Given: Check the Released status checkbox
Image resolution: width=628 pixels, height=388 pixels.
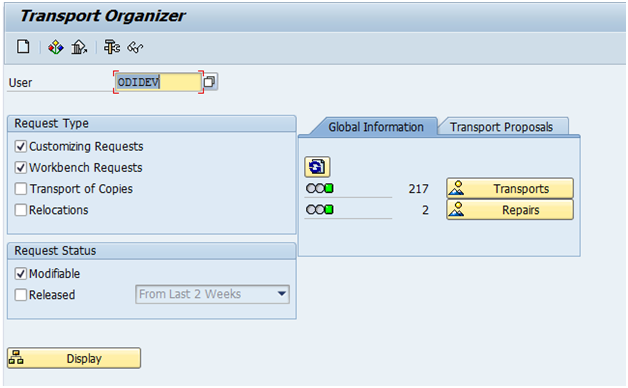Looking at the screenshot, I should click(21, 295).
